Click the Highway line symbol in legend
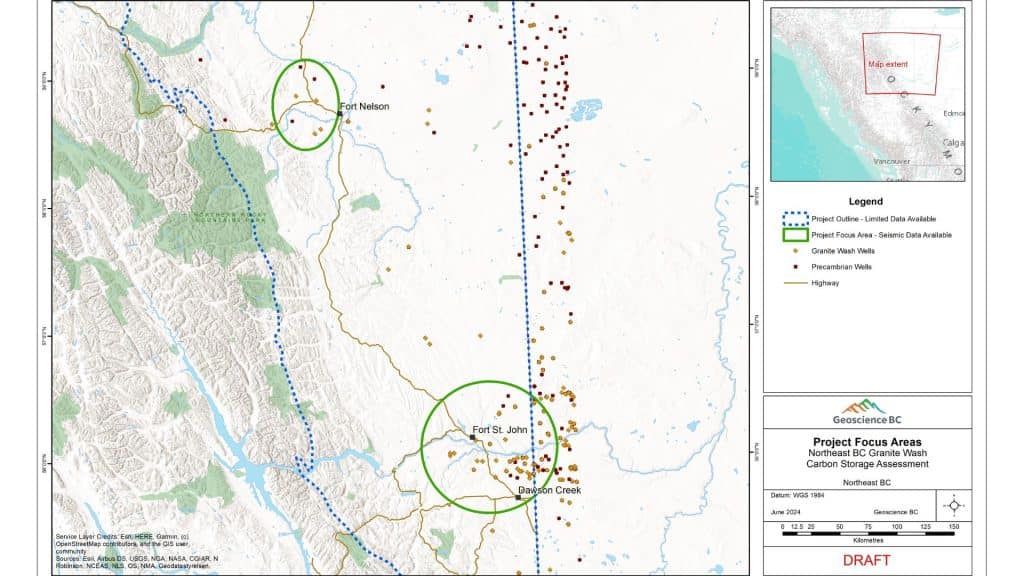 [792, 283]
